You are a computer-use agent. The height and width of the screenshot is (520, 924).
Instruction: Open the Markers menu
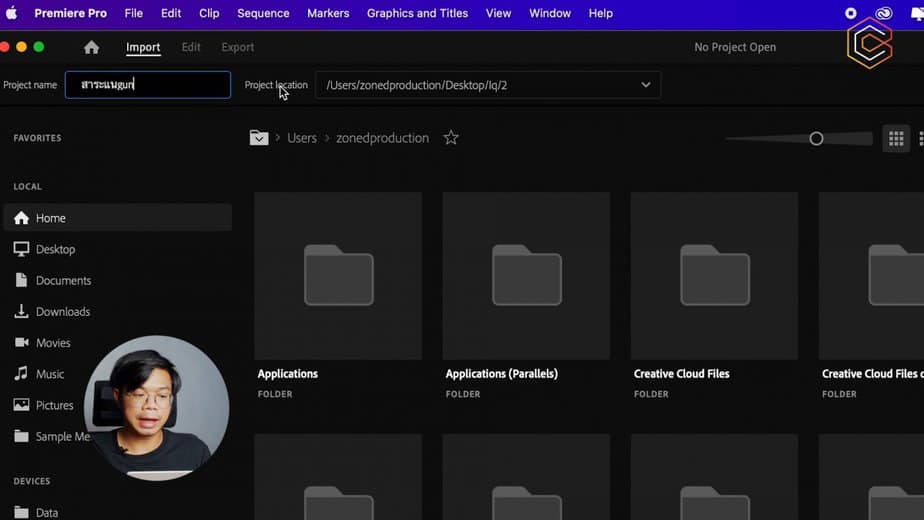tap(328, 13)
